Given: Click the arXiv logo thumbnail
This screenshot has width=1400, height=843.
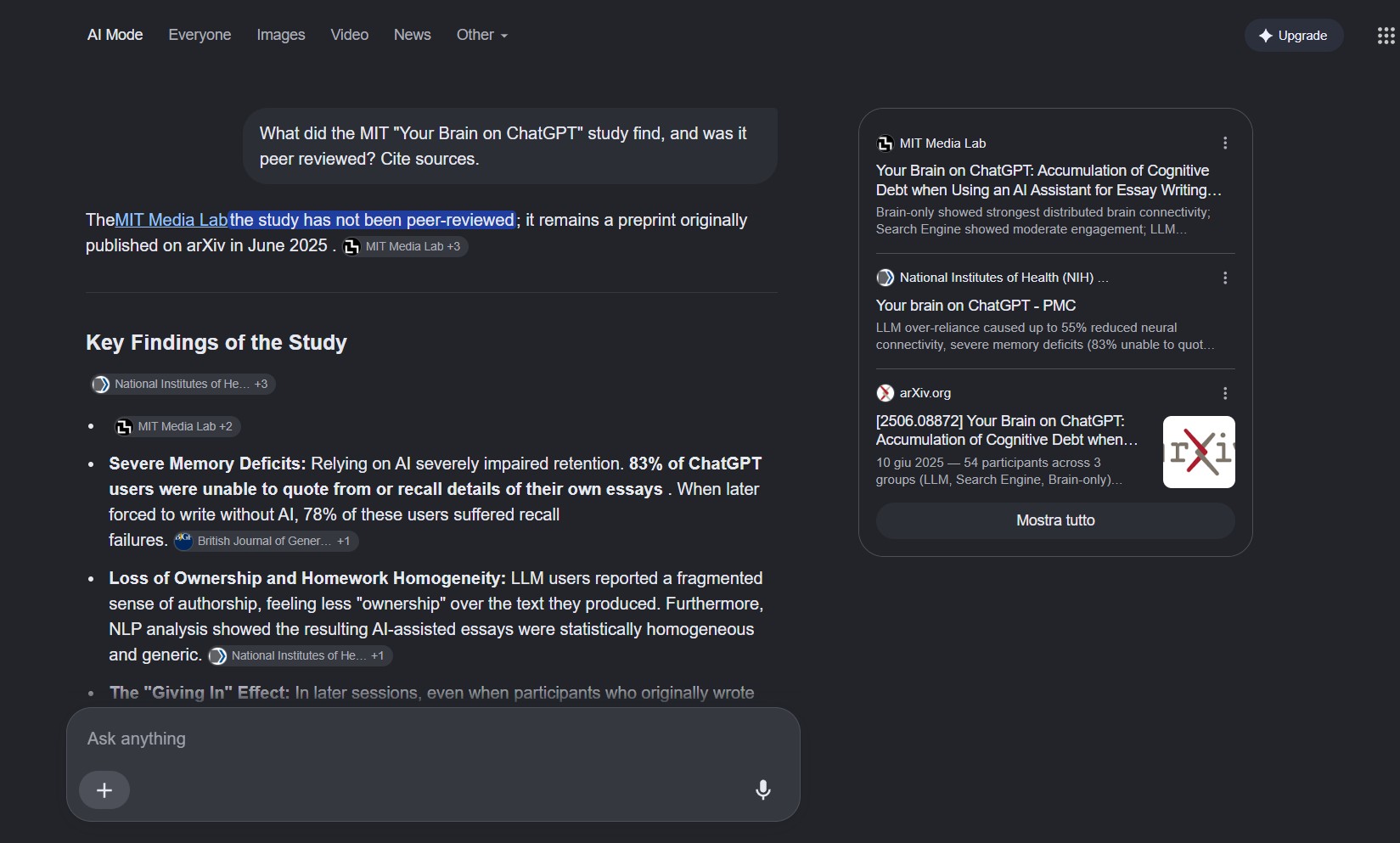Looking at the screenshot, I should pos(1199,452).
